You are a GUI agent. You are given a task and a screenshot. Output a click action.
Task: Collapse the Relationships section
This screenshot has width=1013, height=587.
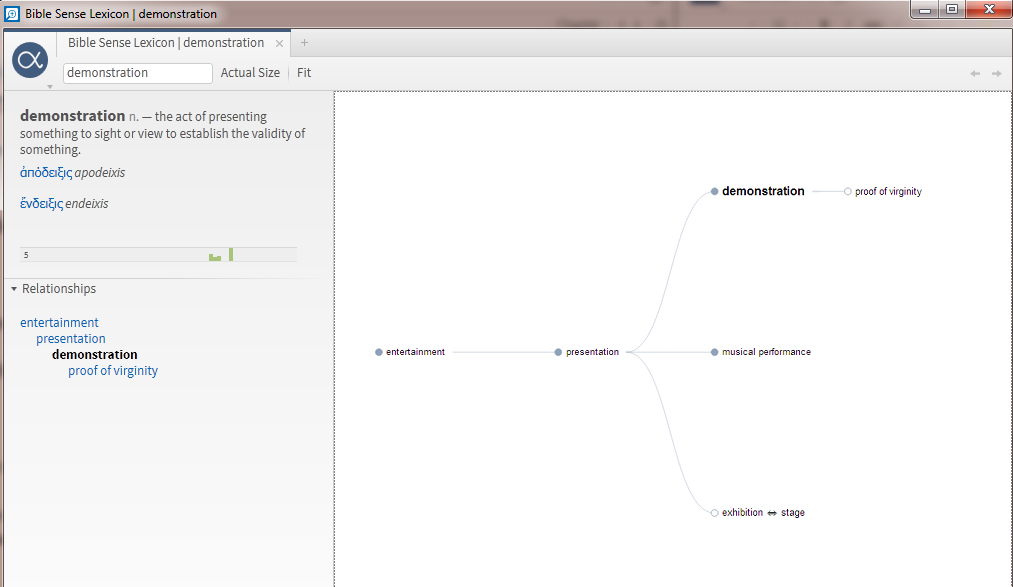click(14, 289)
